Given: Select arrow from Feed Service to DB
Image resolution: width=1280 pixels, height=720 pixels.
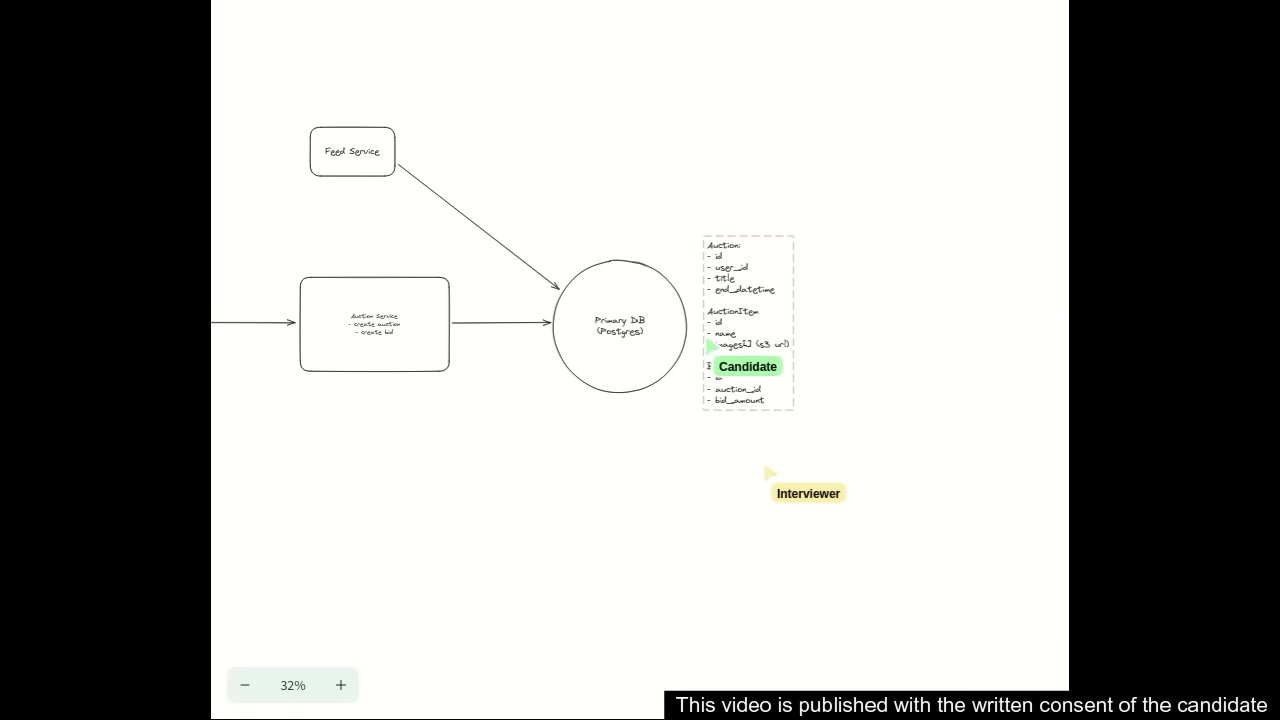Looking at the screenshot, I should click(478, 227).
